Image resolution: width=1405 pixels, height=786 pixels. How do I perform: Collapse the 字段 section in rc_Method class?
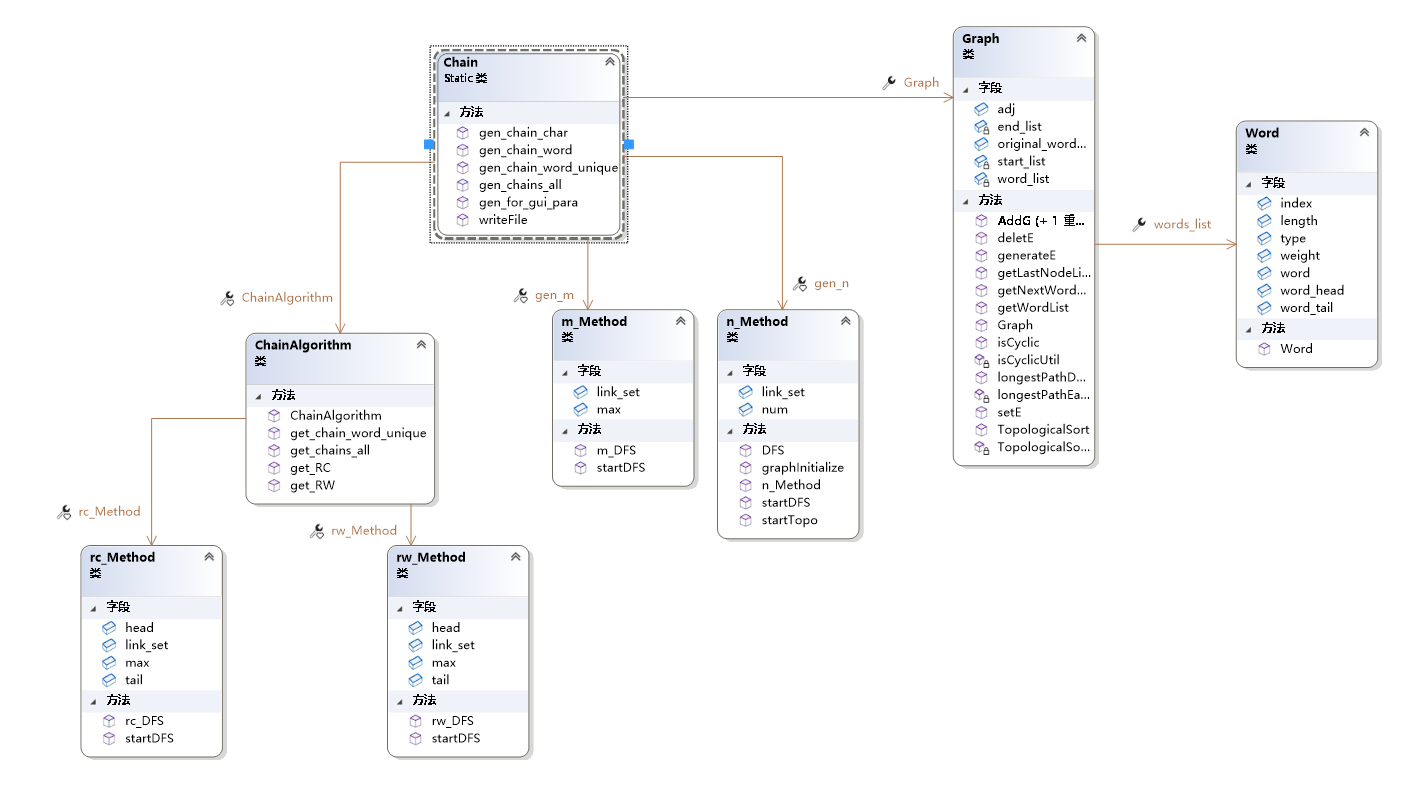click(x=93, y=607)
